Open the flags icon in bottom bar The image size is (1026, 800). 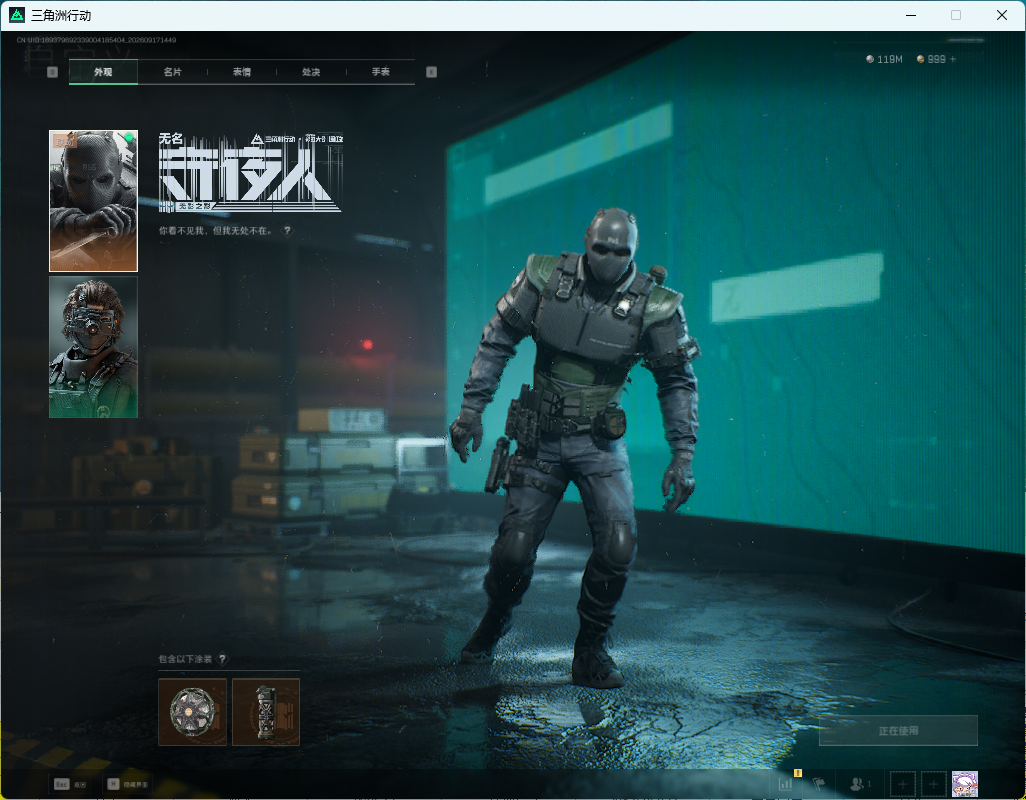pyautogui.click(x=819, y=783)
